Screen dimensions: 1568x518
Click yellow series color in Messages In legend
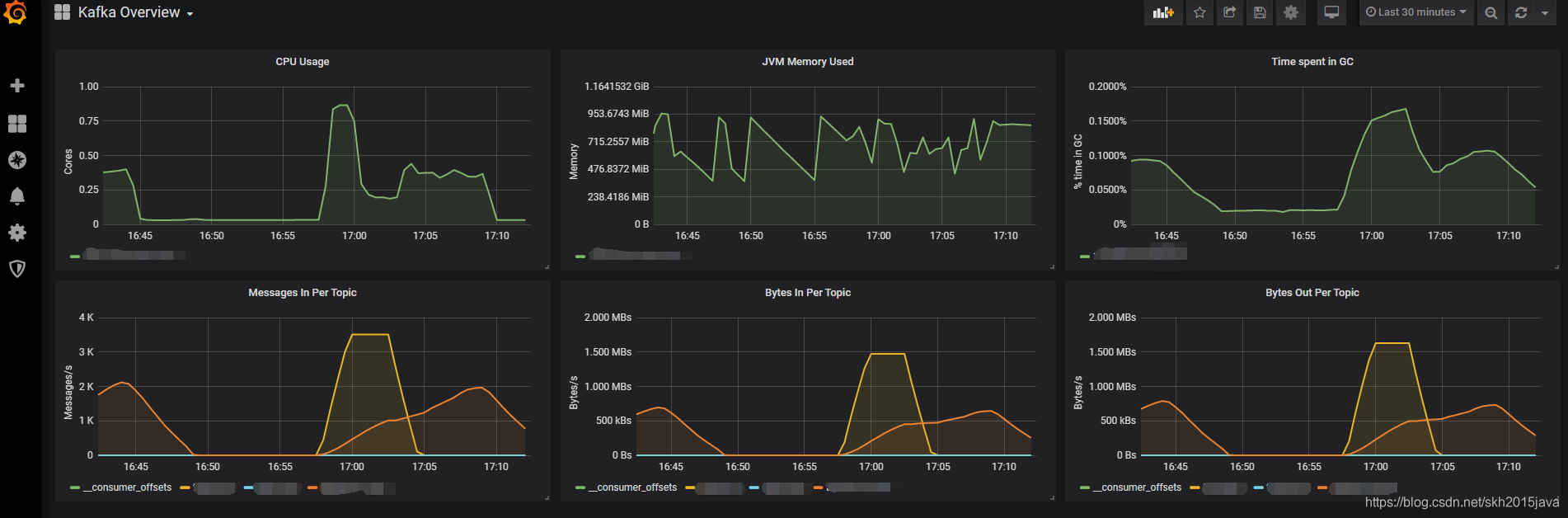pos(185,487)
